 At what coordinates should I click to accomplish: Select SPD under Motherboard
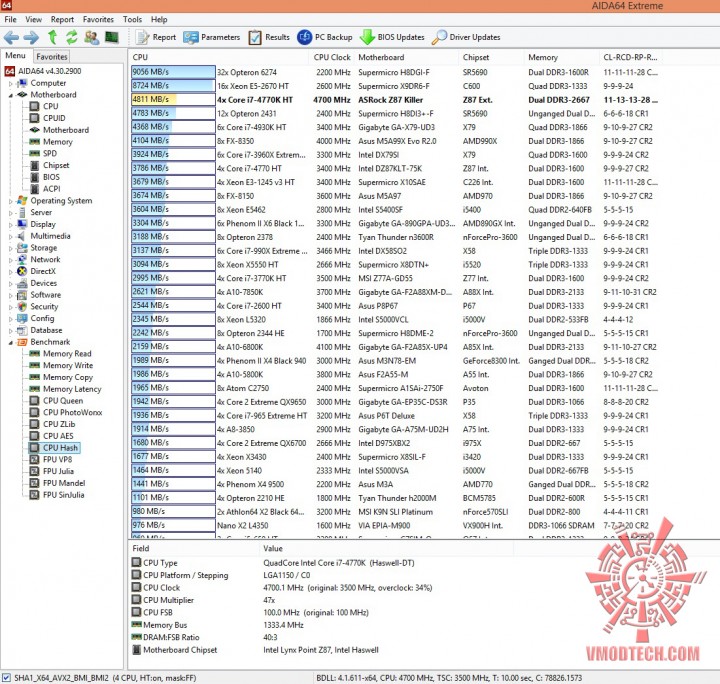(x=50, y=153)
